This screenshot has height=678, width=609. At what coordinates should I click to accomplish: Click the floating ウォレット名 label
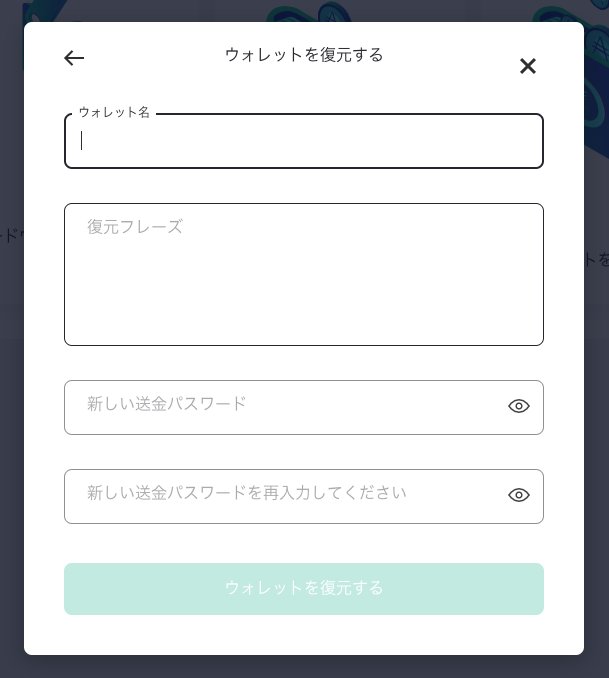click(114, 112)
